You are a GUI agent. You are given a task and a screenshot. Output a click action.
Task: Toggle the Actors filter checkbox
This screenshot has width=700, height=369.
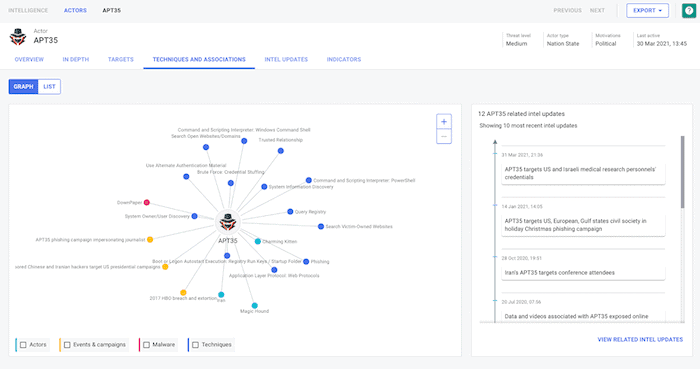pyautogui.click(x=23, y=345)
